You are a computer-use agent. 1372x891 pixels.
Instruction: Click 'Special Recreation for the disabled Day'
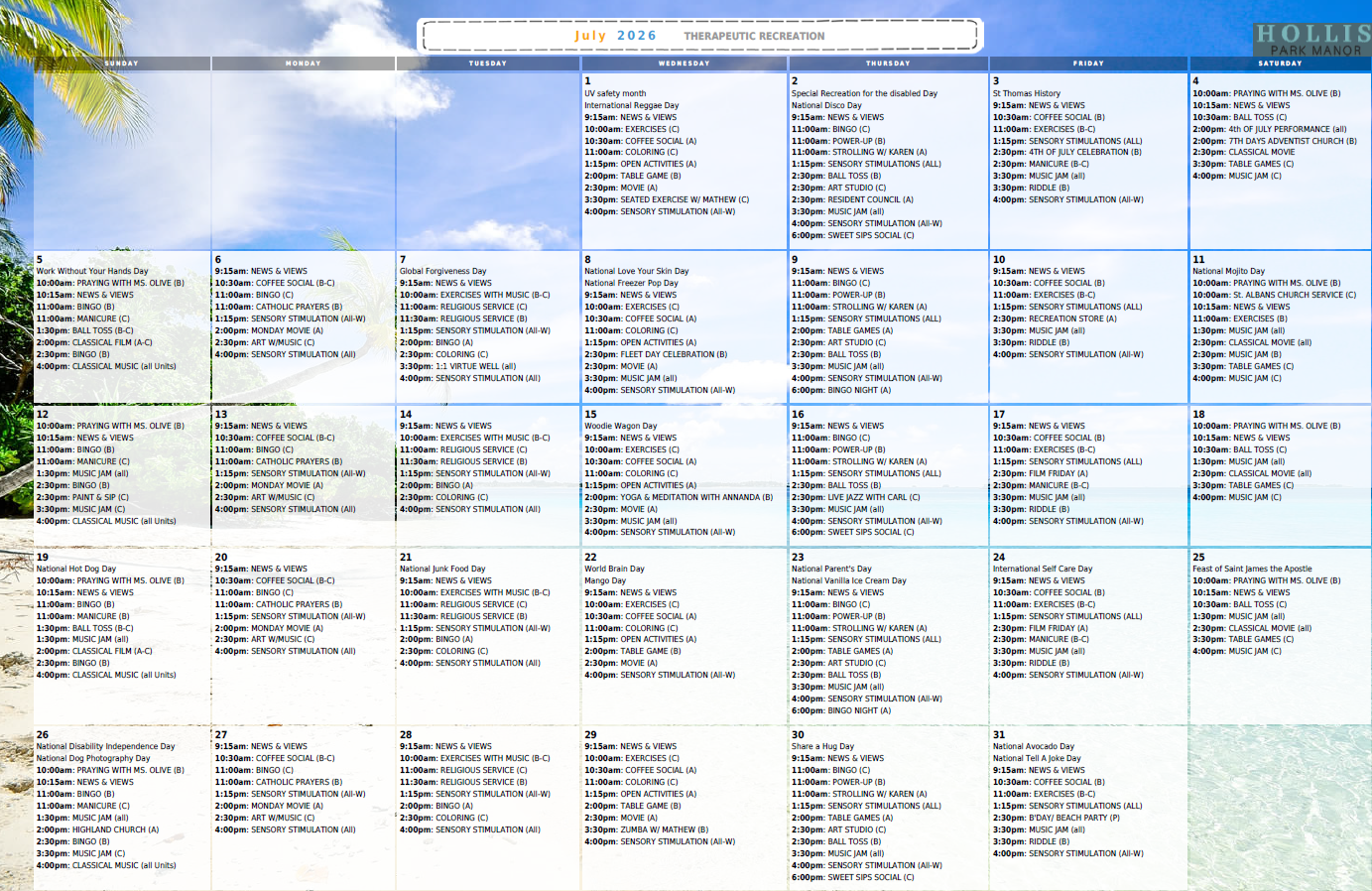(864, 93)
